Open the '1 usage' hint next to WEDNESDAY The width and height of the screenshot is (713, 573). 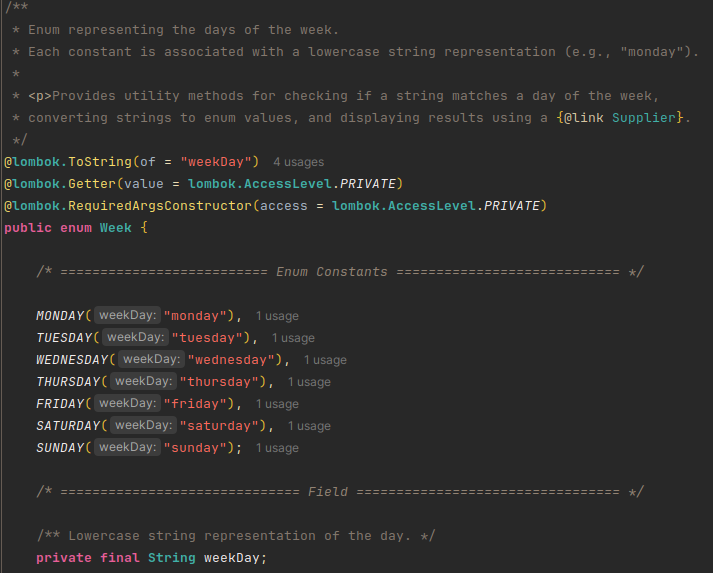(x=325, y=360)
